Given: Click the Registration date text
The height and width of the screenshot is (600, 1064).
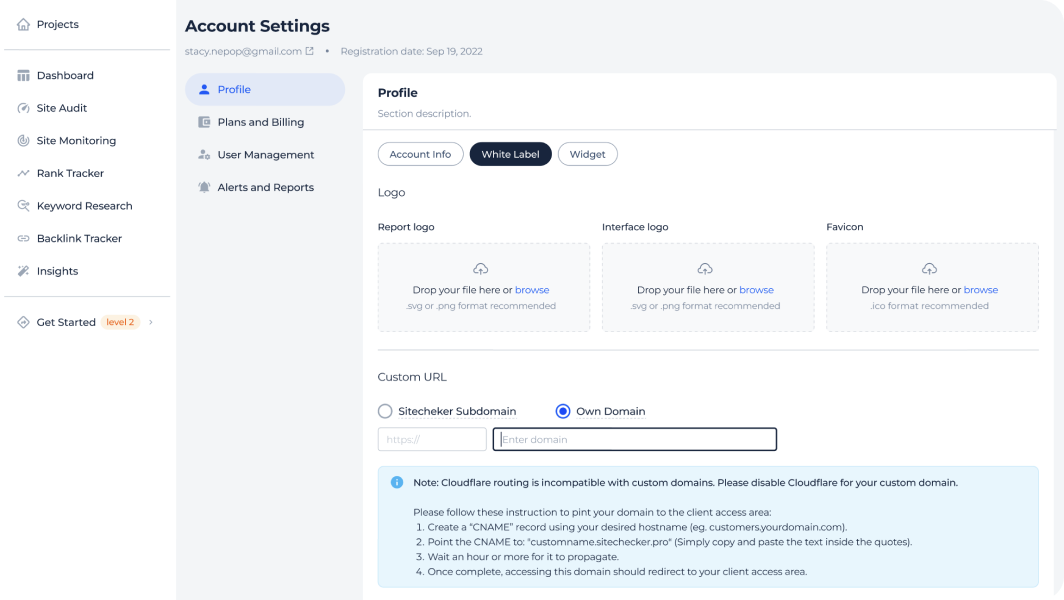Looking at the screenshot, I should point(411,52).
